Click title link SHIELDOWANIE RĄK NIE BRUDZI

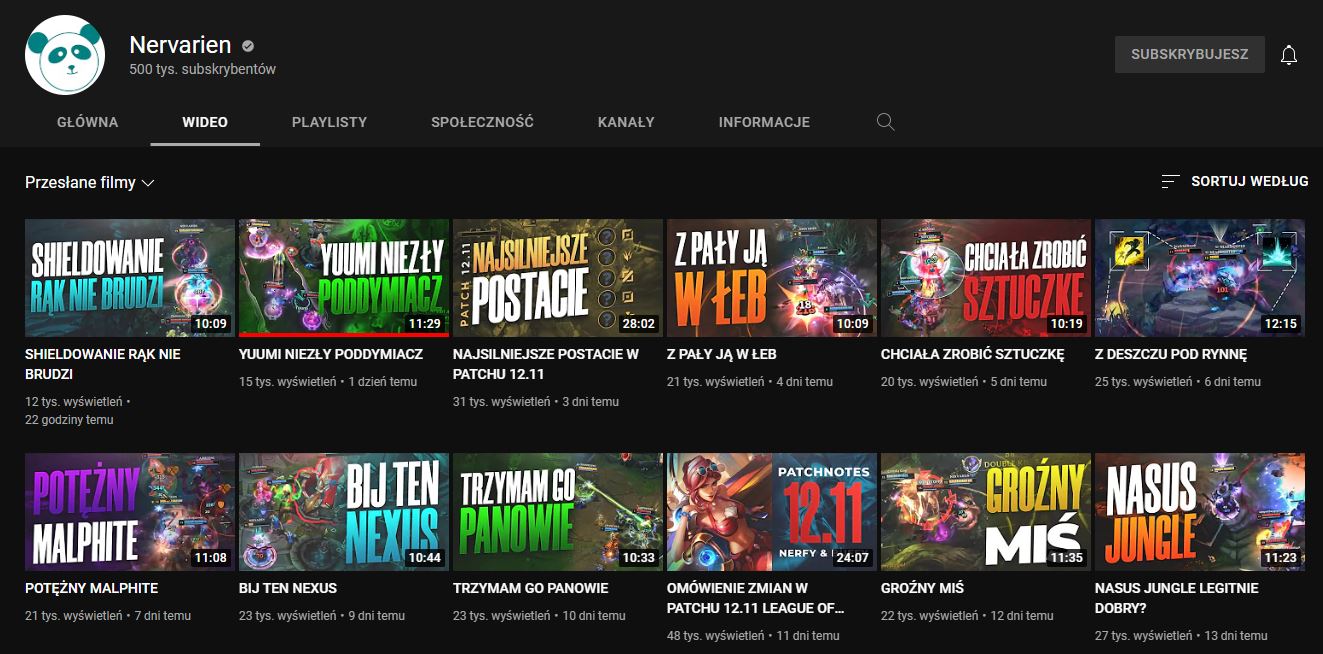point(103,364)
